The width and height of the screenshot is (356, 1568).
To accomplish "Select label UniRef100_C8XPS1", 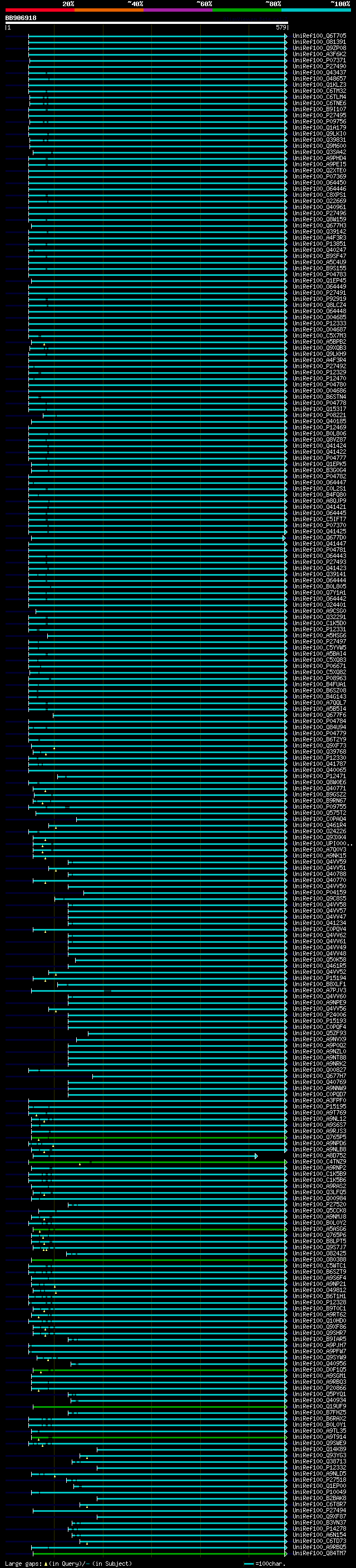I will pos(319,195).
